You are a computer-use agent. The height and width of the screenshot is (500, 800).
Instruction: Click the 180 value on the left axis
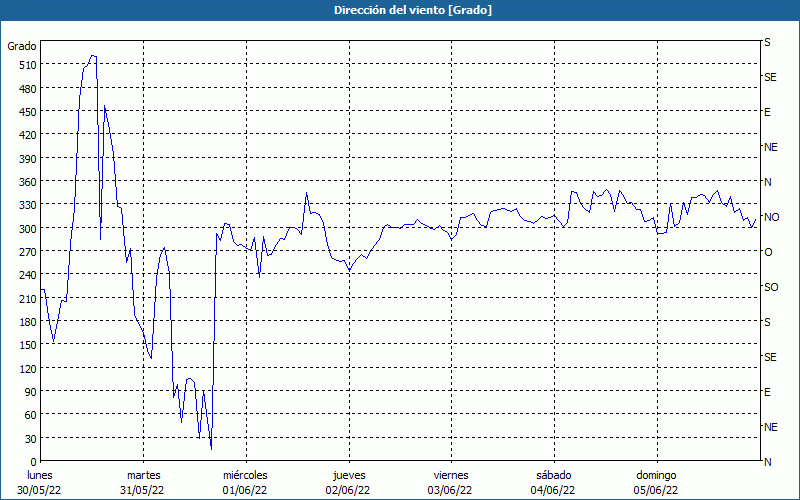point(28,322)
